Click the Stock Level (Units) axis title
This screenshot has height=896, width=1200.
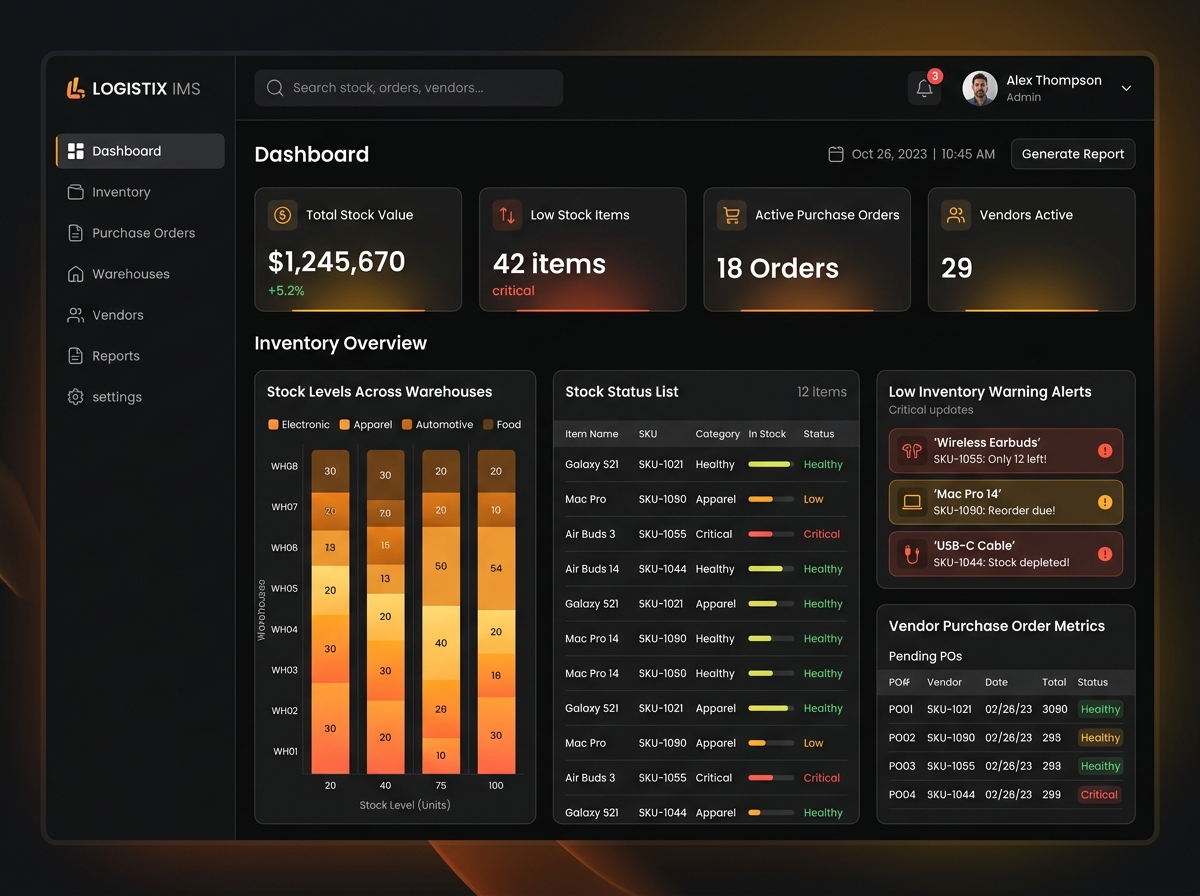click(x=405, y=805)
